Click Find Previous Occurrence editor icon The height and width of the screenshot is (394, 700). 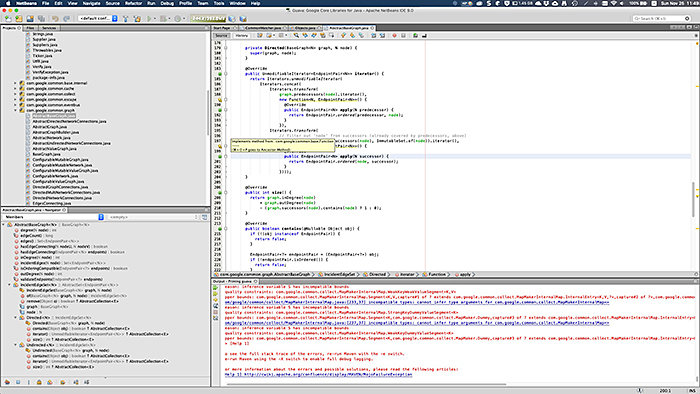coord(305,35)
